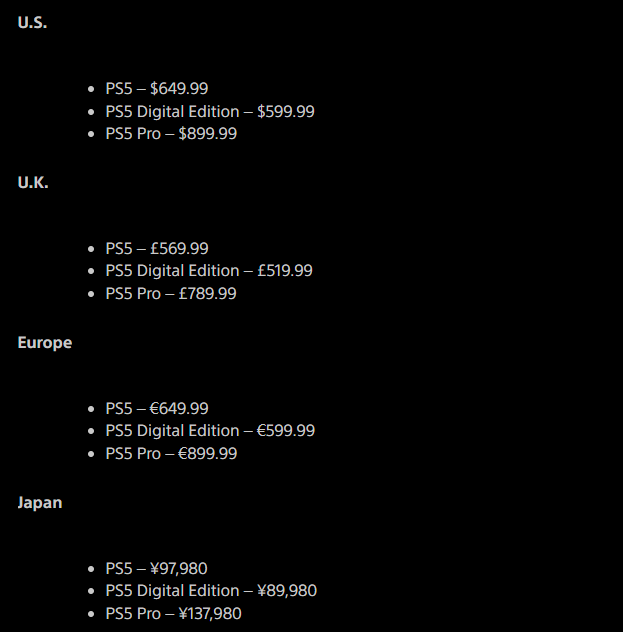Image resolution: width=623 pixels, height=632 pixels.
Task: Click the U.K. region heading
Action: click(33, 183)
